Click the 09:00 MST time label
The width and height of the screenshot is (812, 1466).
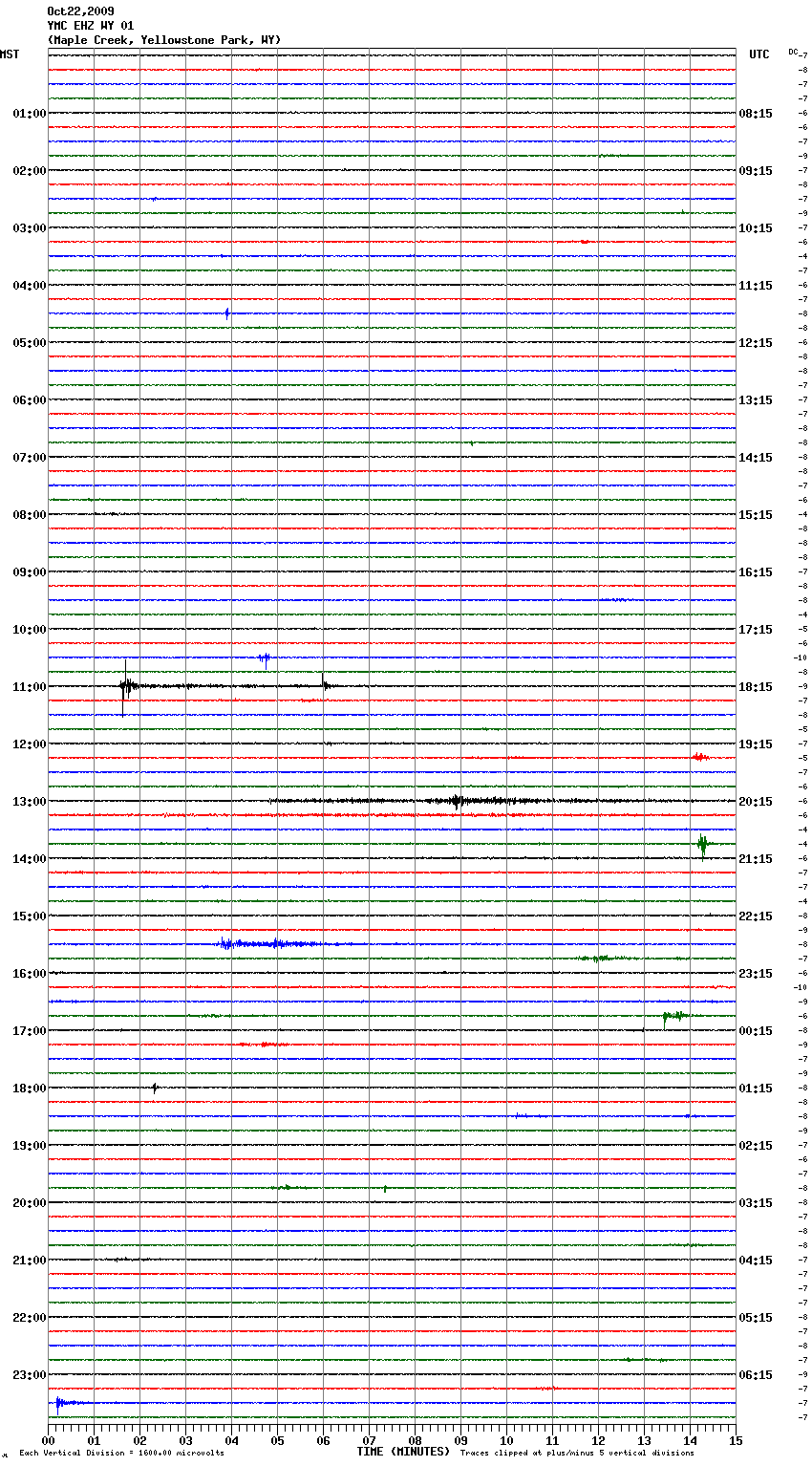(x=30, y=572)
